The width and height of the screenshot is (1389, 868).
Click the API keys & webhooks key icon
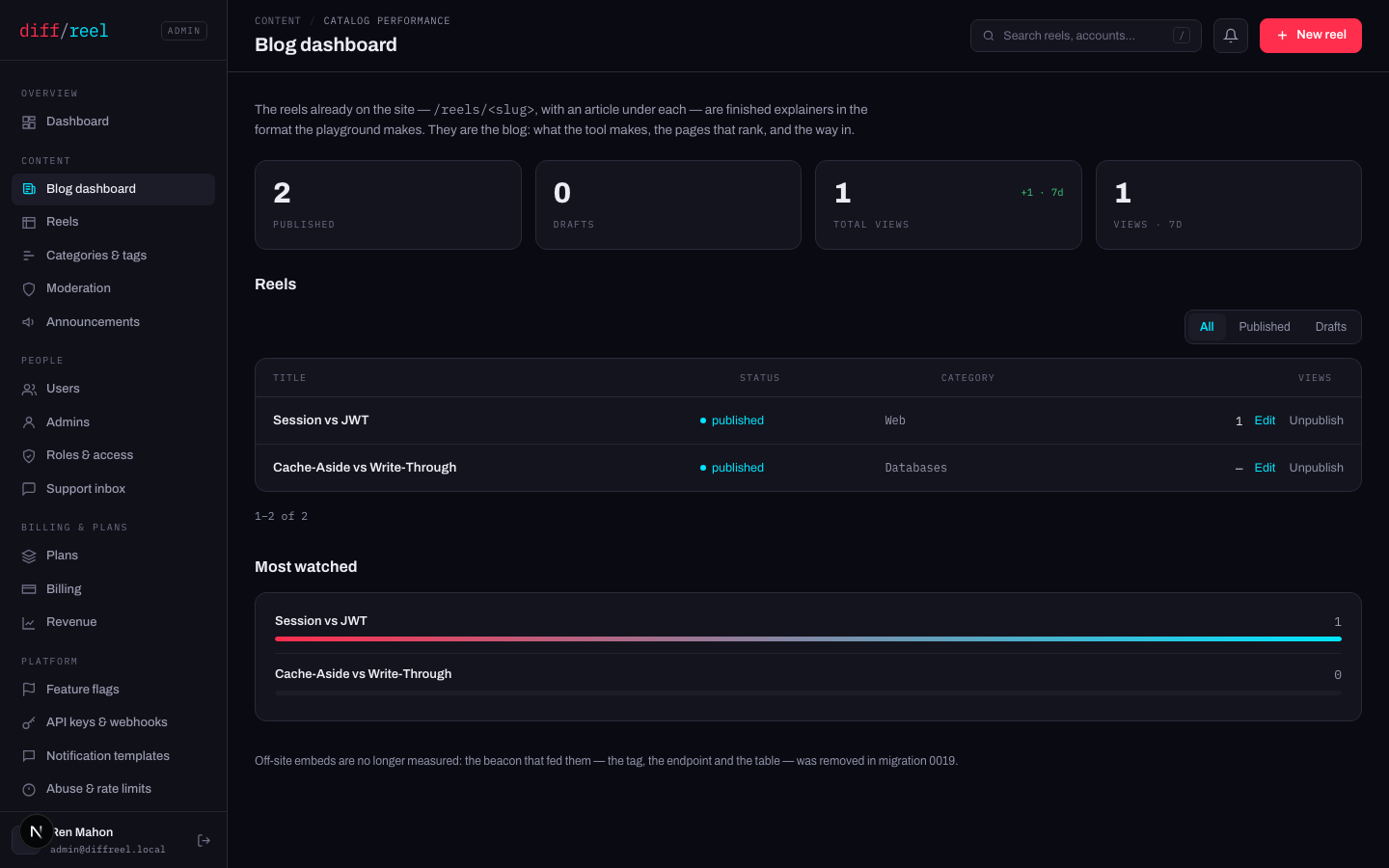click(x=29, y=722)
